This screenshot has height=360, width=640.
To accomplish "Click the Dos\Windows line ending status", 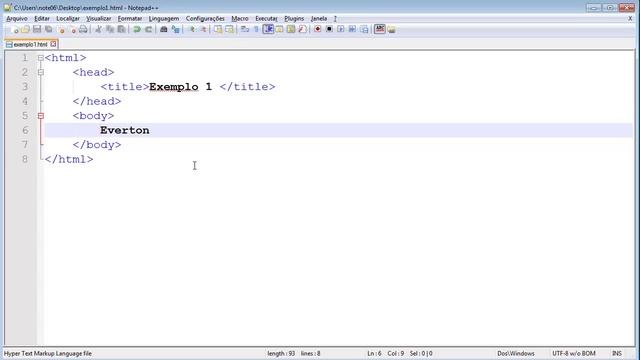I will (x=516, y=353).
